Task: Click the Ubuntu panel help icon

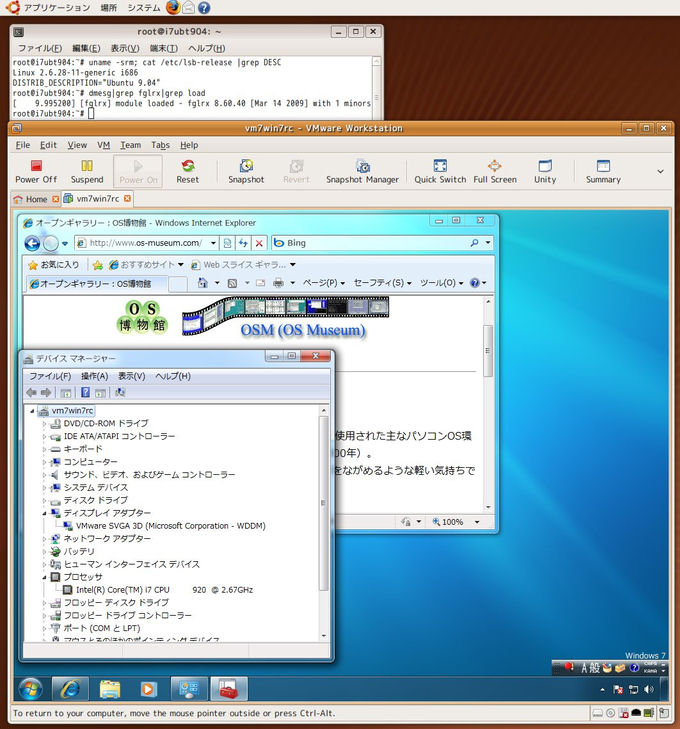Action: pos(204,7)
